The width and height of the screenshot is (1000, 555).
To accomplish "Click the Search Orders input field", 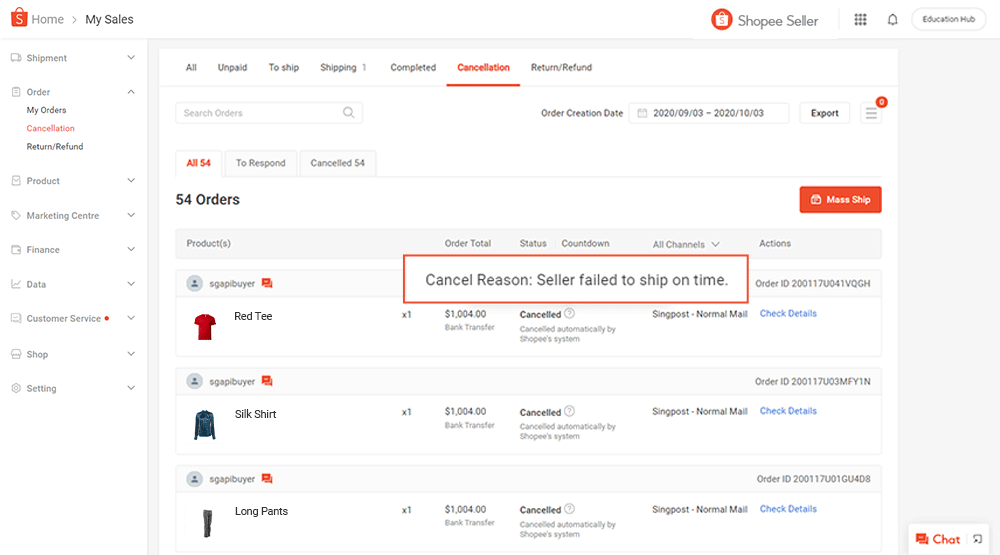I will pos(258,113).
